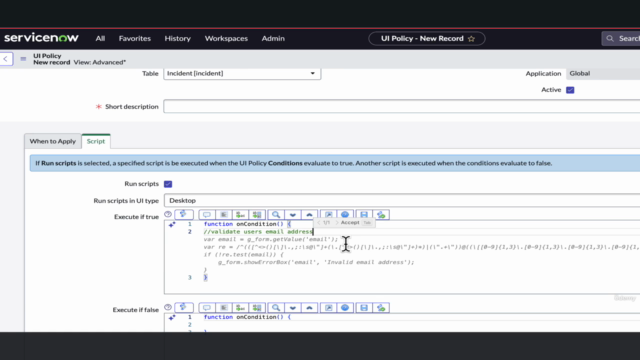Open the Workspaces menu
This screenshot has width=640, height=360.
[x=226, y=38]
